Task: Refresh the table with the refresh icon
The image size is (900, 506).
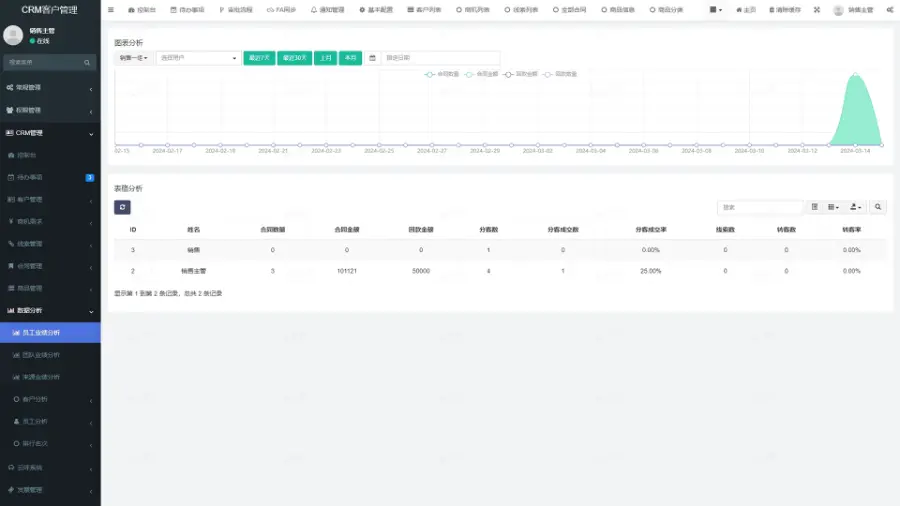Action: coord(122,207)
